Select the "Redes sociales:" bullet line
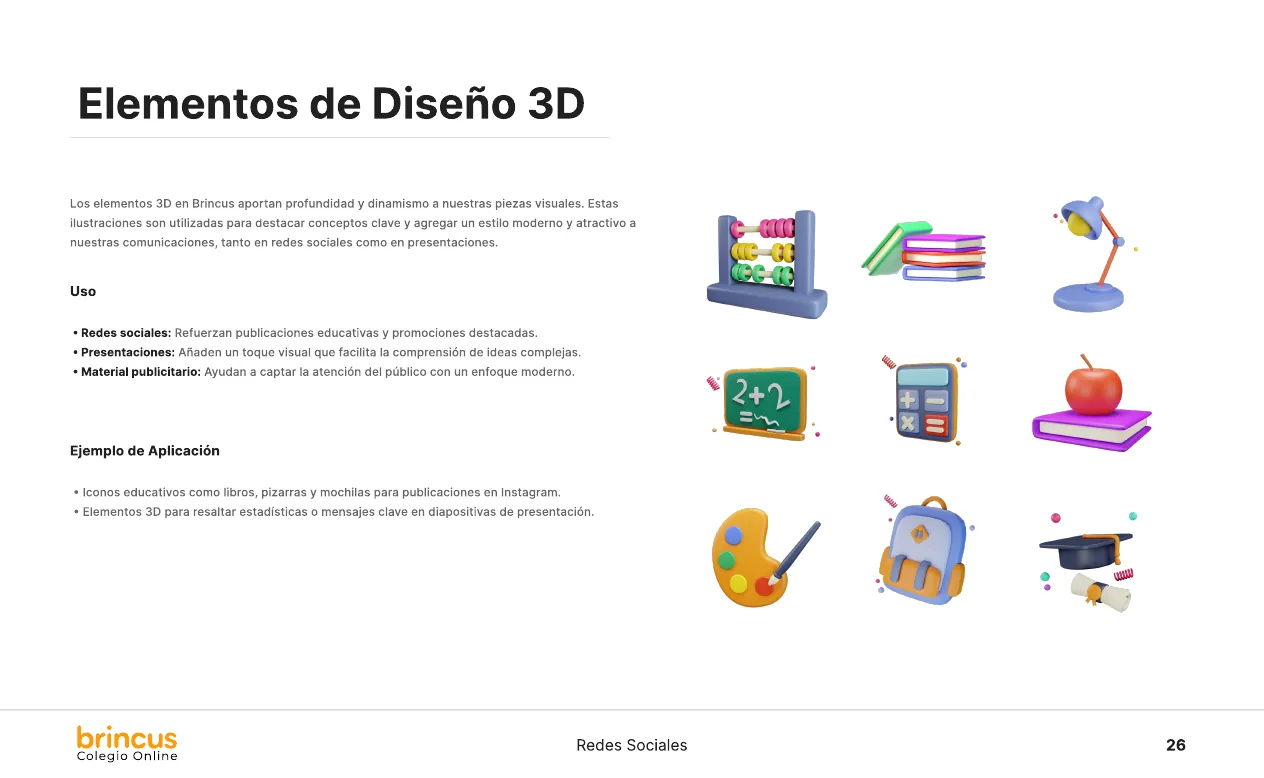Viewport: 1264px width, 778px height. [x=305, y=333]
